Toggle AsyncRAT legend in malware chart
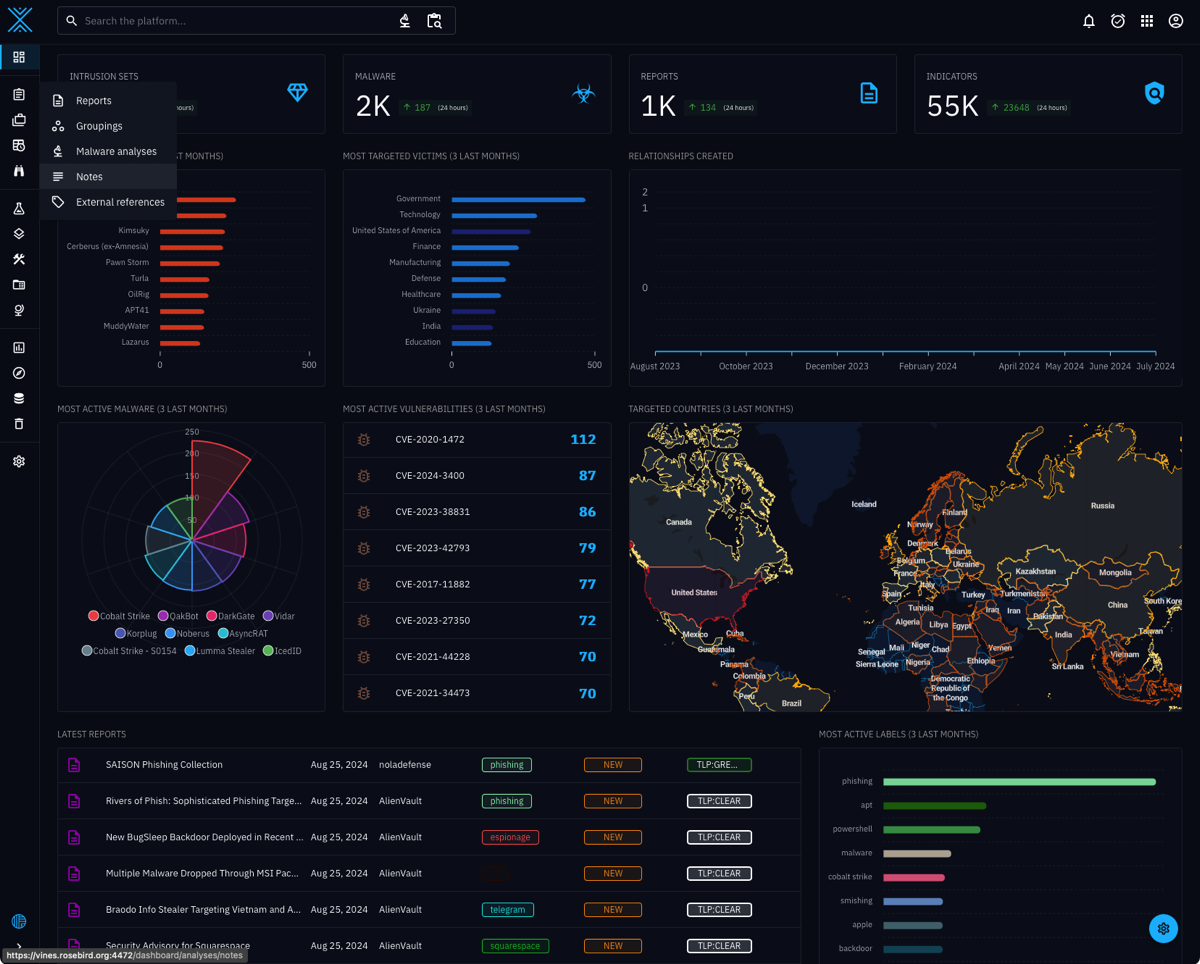The image size is (1200, 964). tap(243, 634)
